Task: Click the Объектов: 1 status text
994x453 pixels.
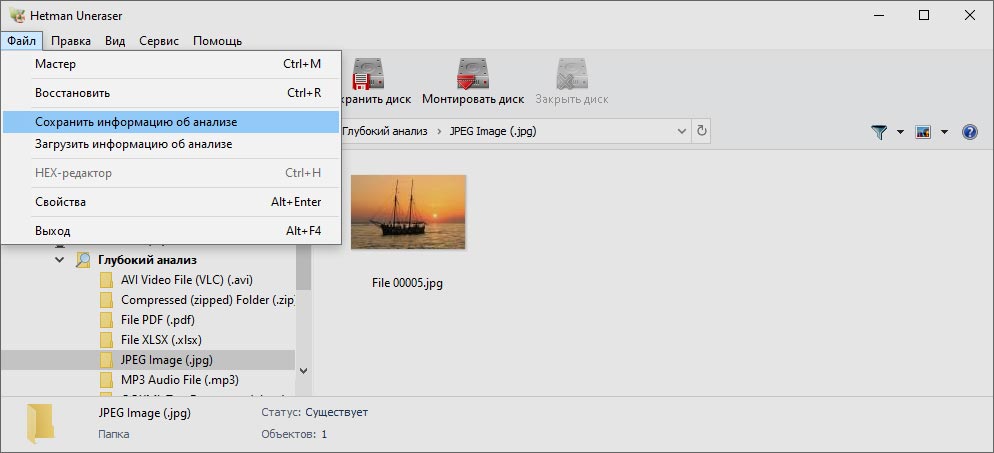Action: 294,434
